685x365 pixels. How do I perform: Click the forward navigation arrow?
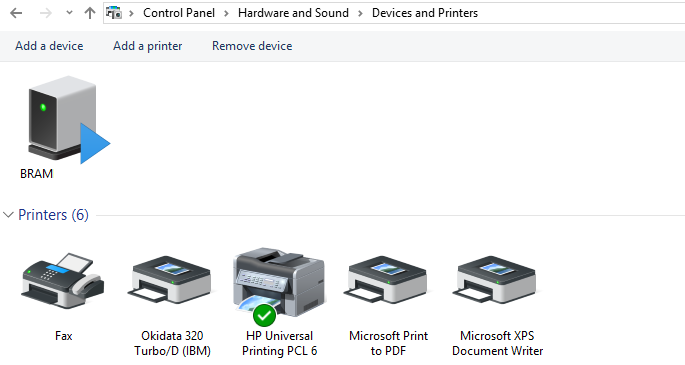[x=45, y=13]
